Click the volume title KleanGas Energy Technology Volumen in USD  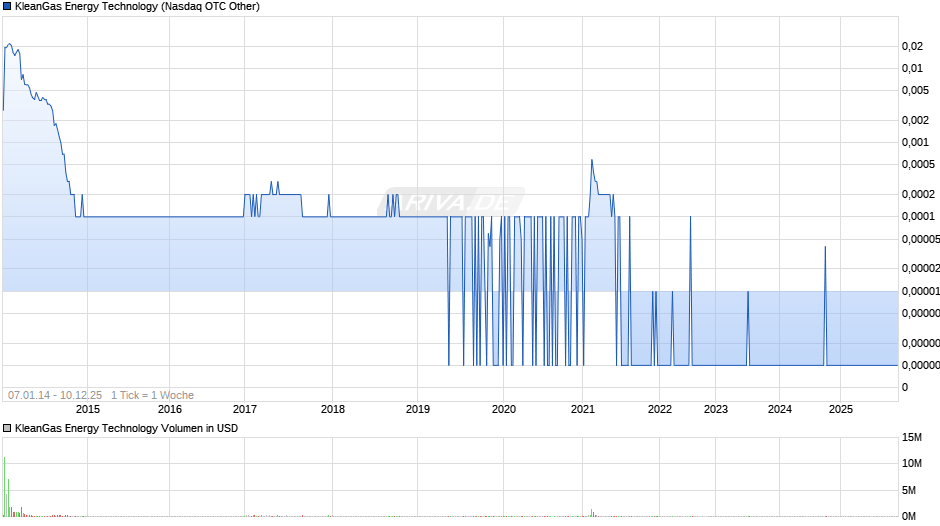click(126, 428)
